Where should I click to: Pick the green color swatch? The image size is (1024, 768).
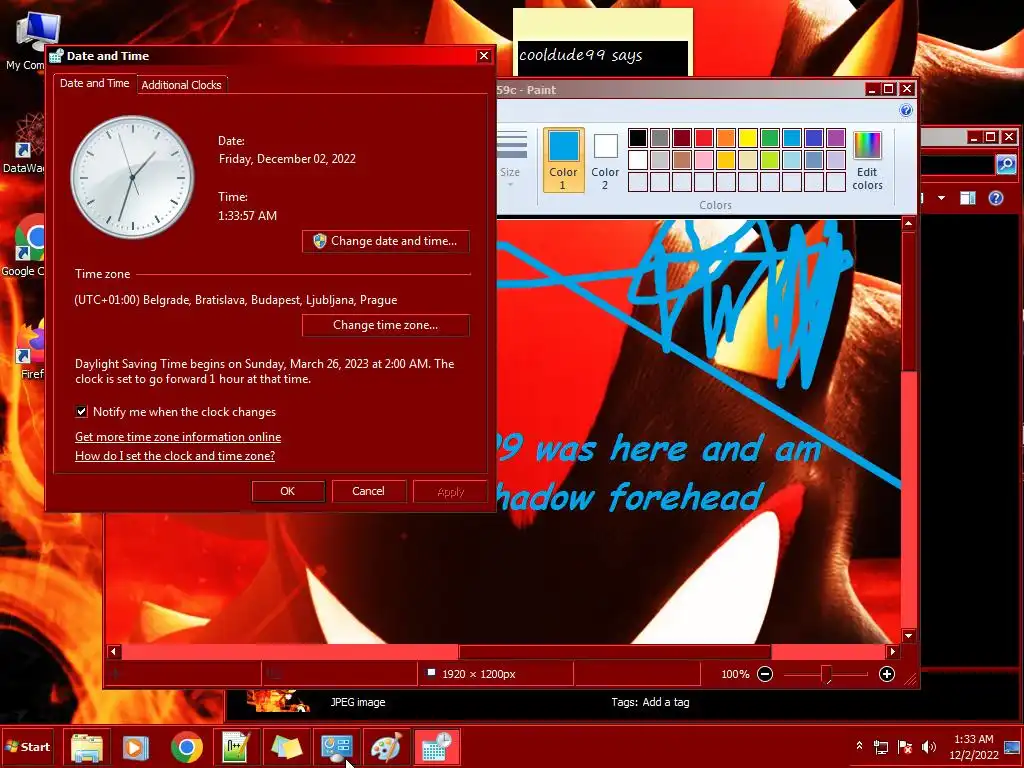(770, 138)
